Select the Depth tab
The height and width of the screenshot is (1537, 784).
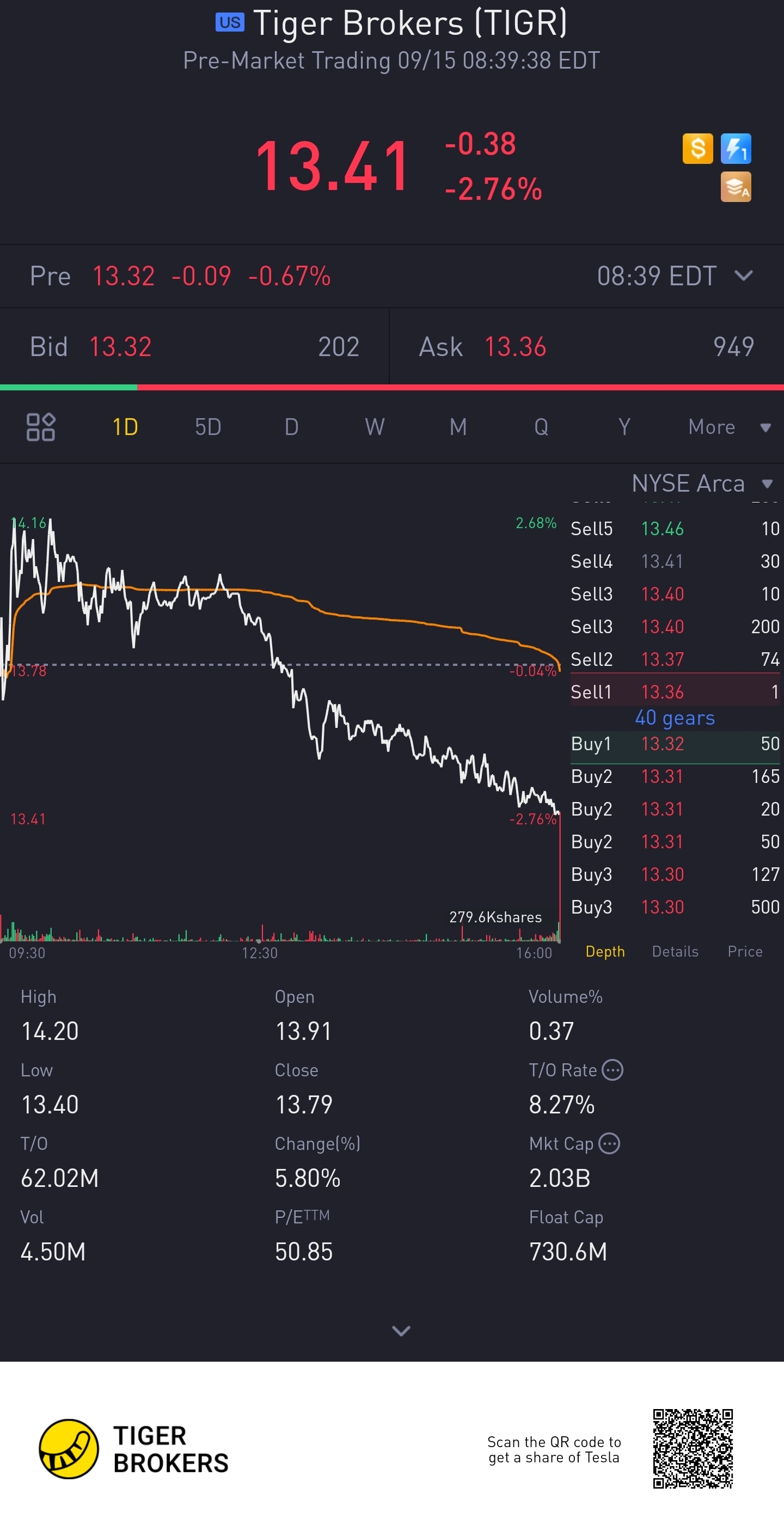tap(605, 951)
